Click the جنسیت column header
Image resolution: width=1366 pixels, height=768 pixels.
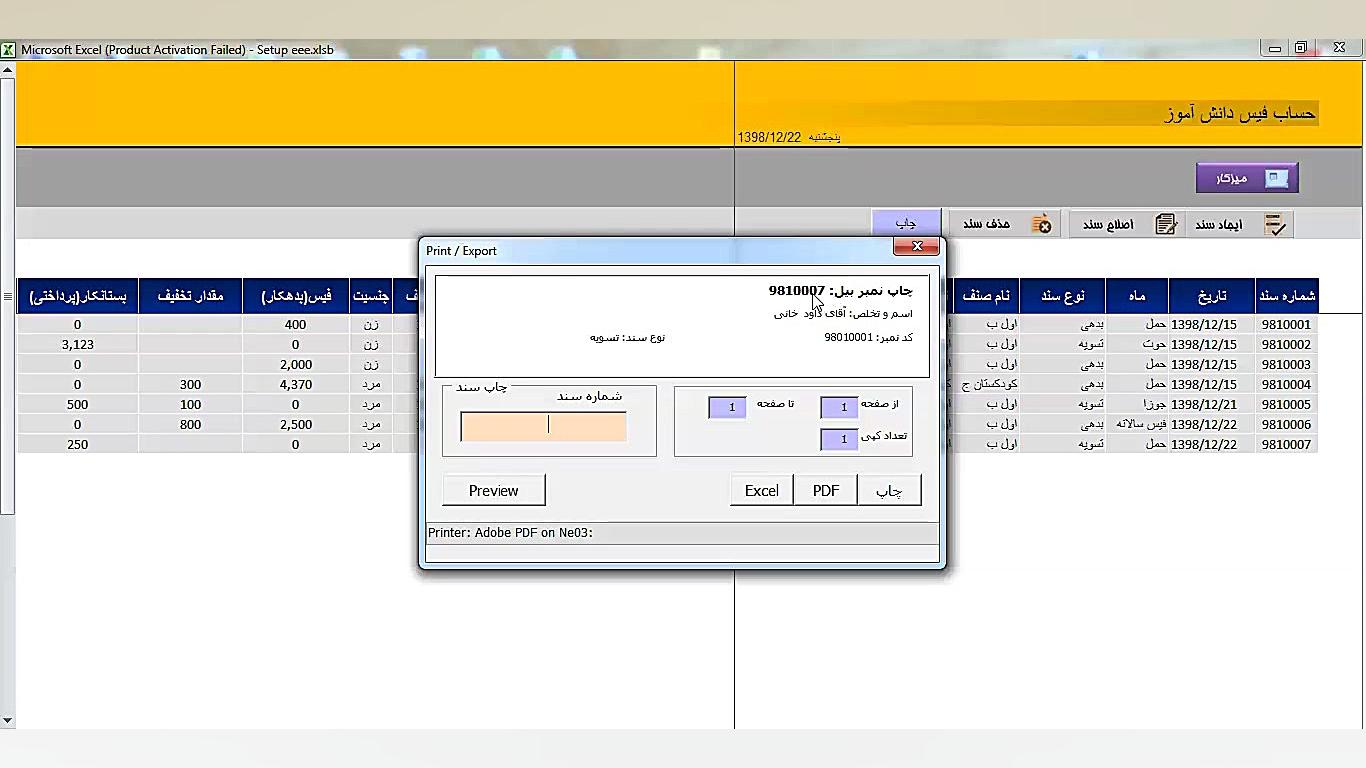pos(370,296)
